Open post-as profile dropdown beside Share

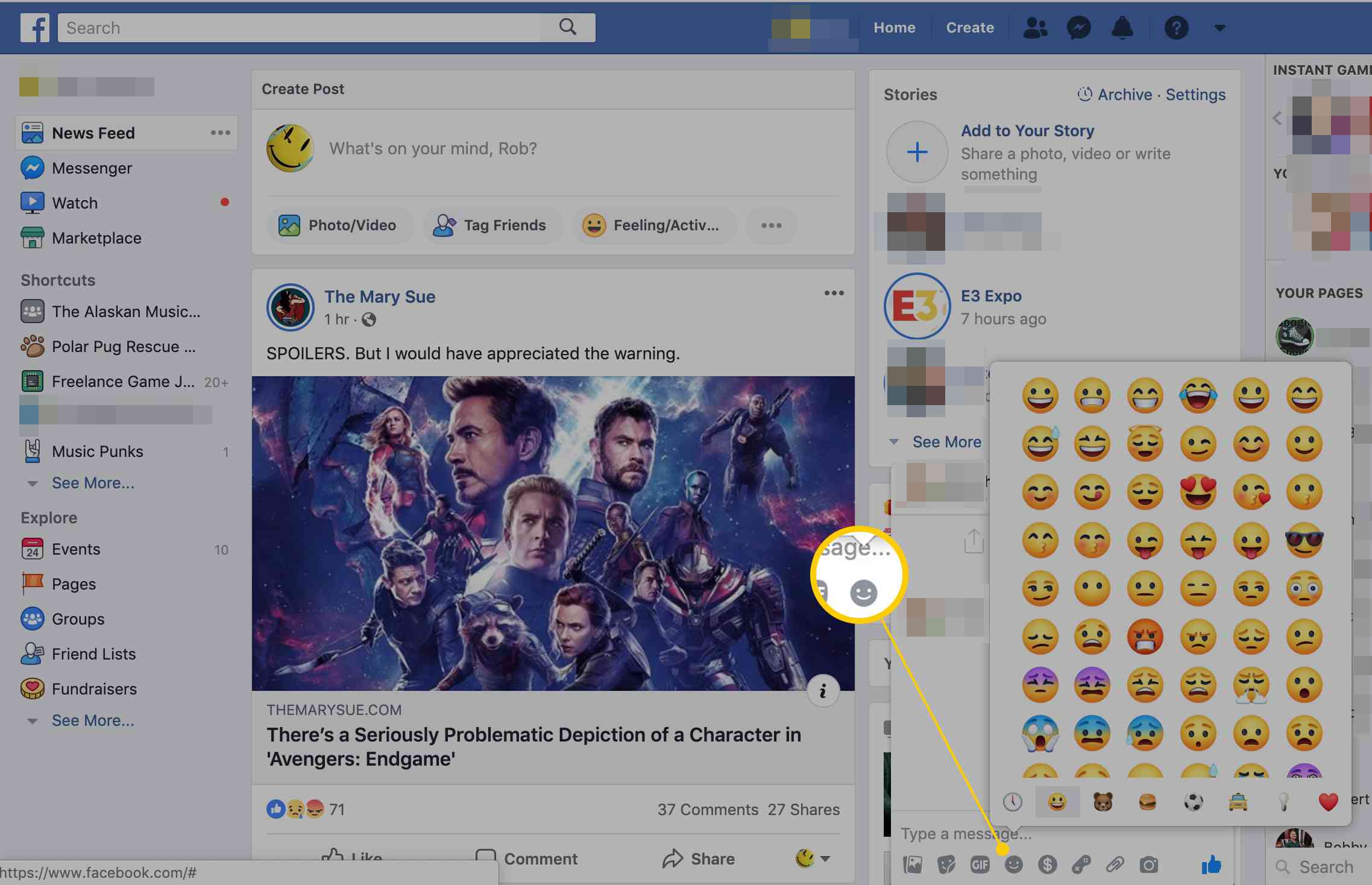[813, 858]
